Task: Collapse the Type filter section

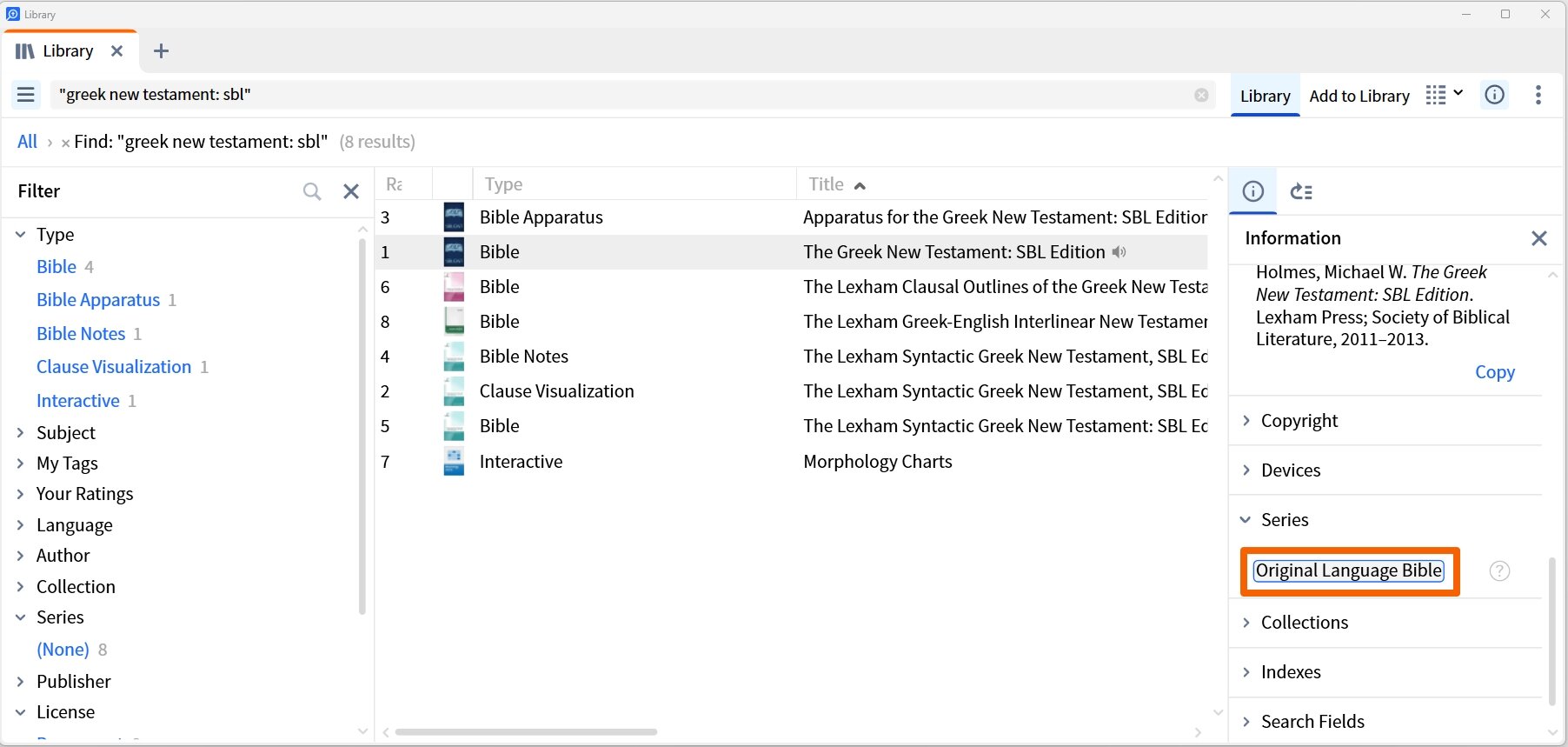Action: 21,235
